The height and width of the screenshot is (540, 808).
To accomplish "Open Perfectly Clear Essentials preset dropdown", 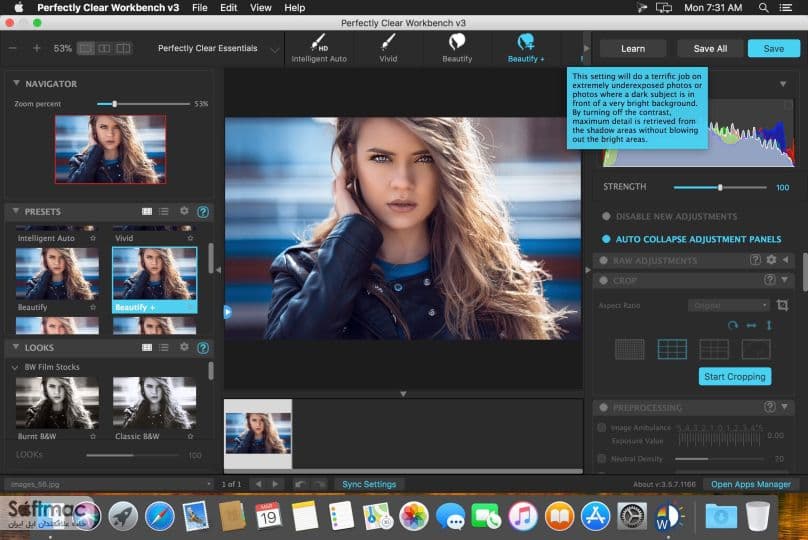I will (x=218, y=48).
